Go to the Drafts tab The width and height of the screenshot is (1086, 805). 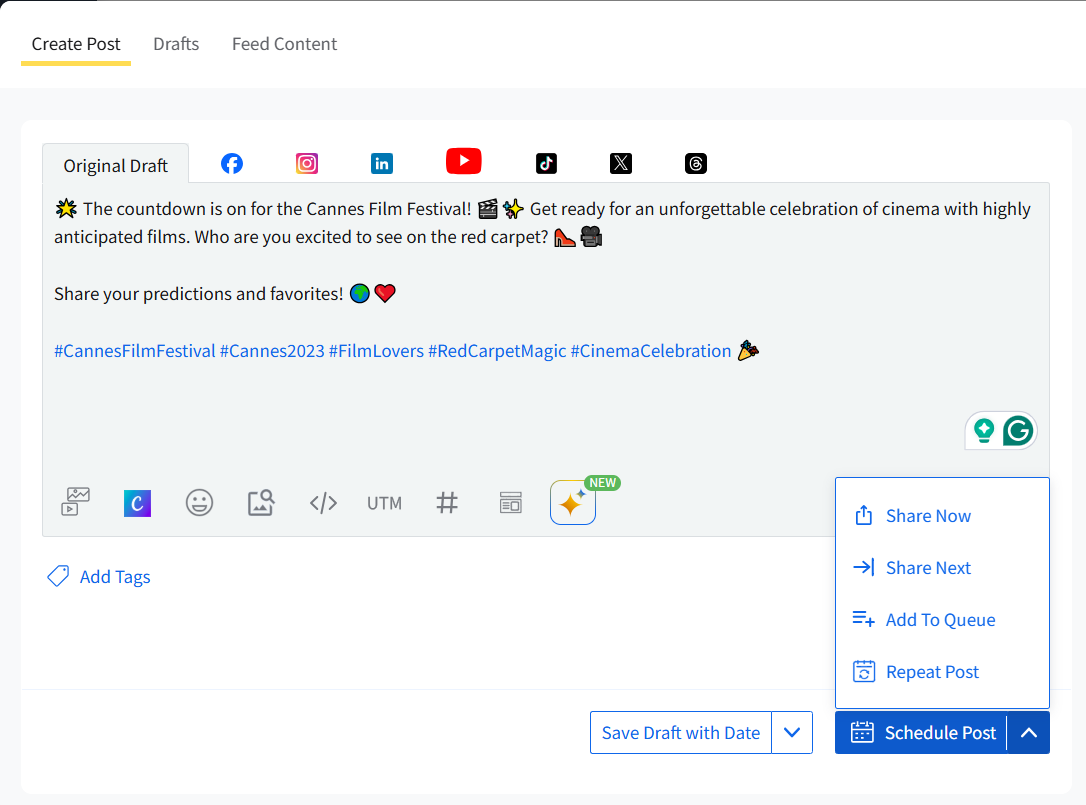coord(176,44)
